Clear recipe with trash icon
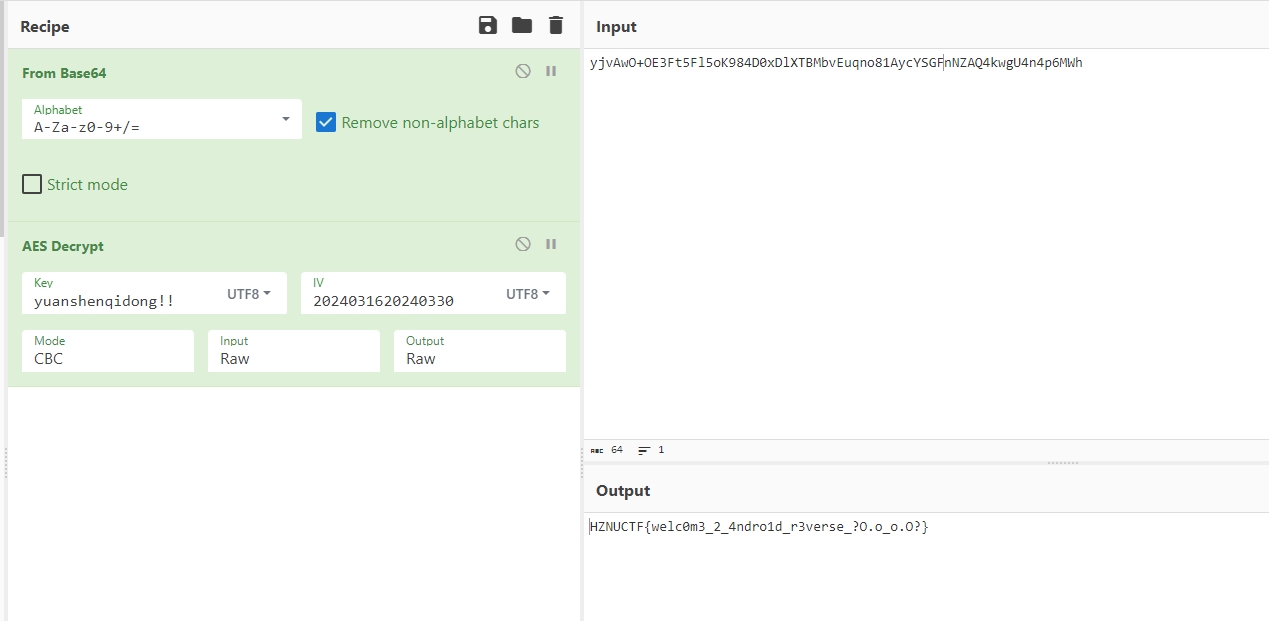Screen dimensions: 1269x621 point(556,26)
